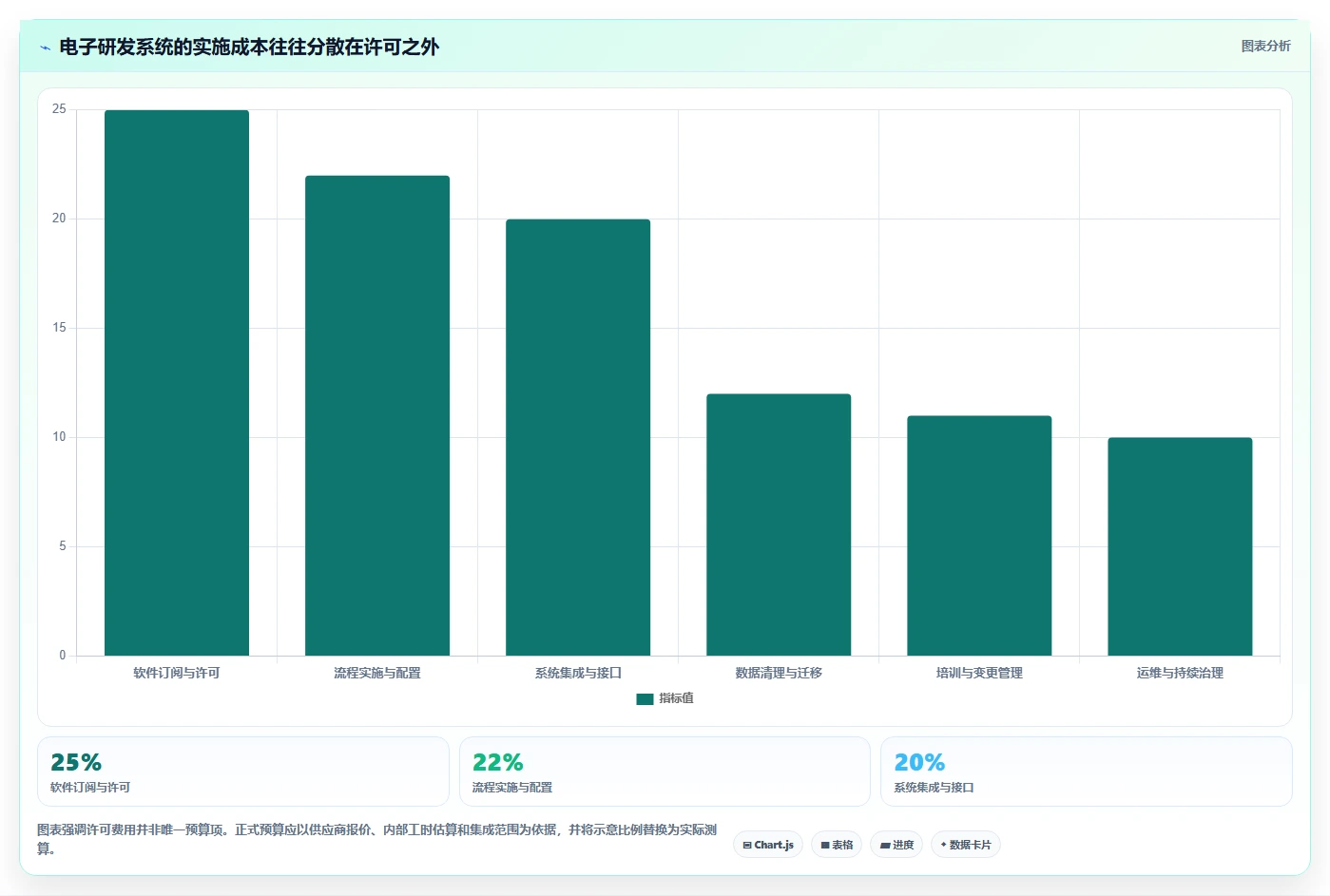Click x-axis label 运维与持续治理
Image resolution: width=1330 pixels, height=896 pixels.
click(1180, 673)
